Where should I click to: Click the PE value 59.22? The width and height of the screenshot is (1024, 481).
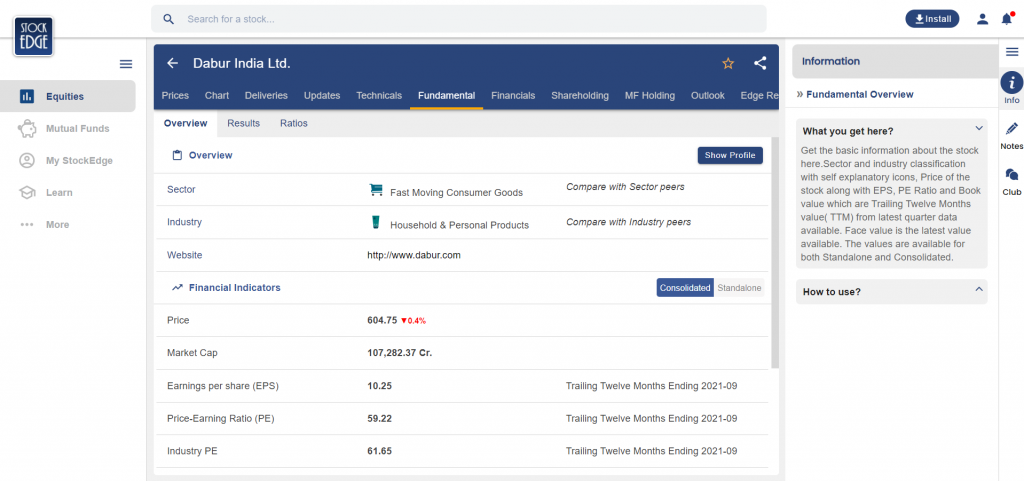[x=379, y=418]
